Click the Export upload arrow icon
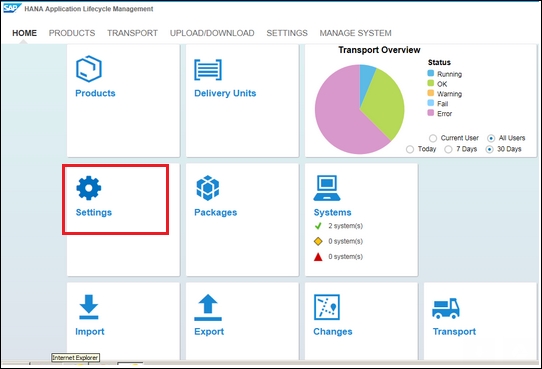 tap(208, 308)
